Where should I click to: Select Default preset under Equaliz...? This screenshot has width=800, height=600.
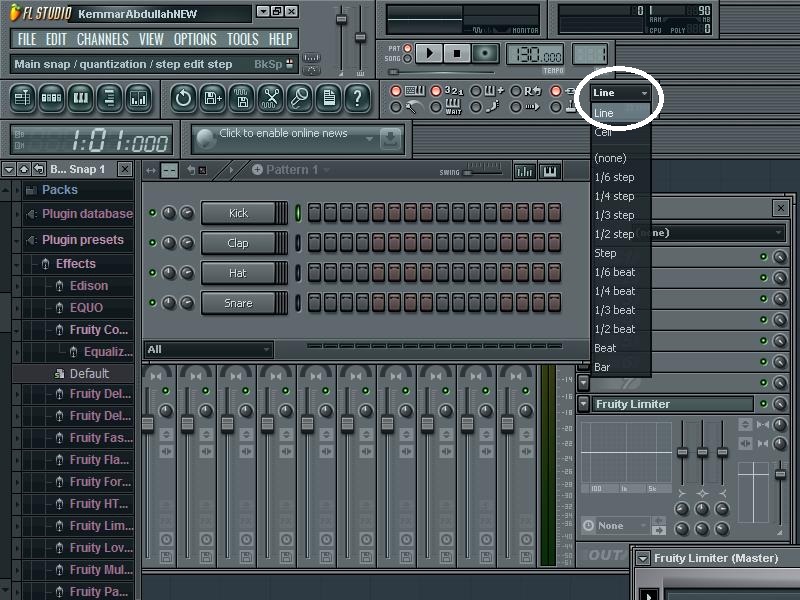(x=88, y=373)
